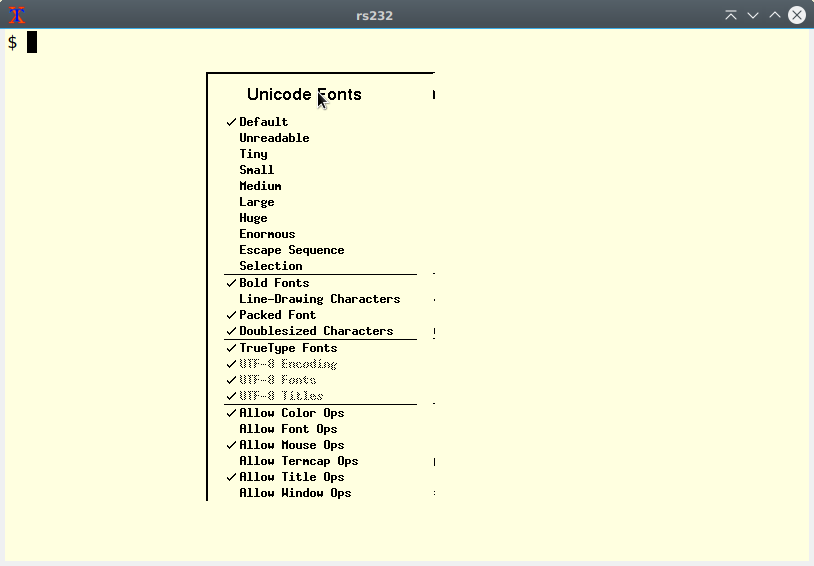This screenshot has height=566, width=814.
Task: Select the Tiny font size
Action: 253,154
